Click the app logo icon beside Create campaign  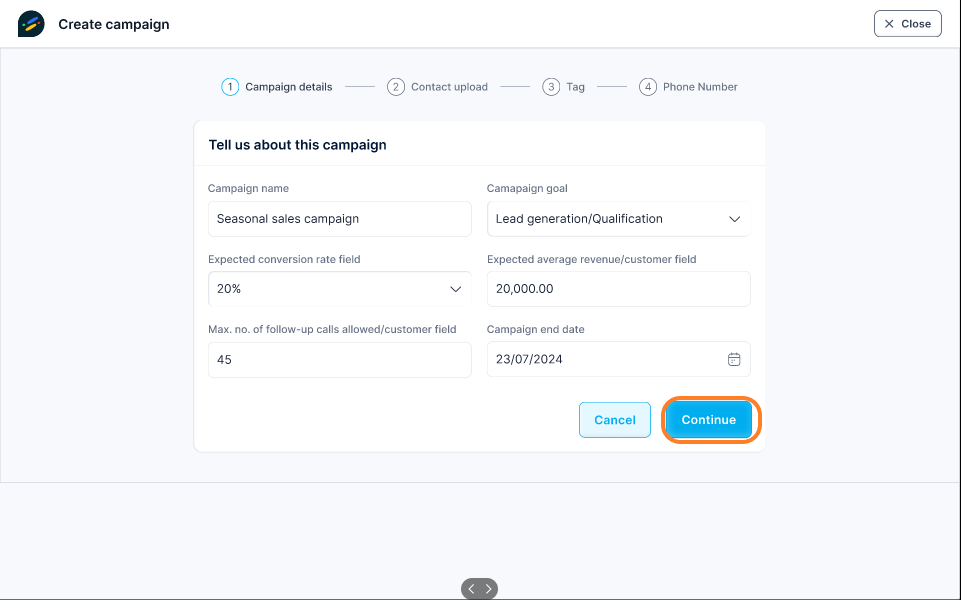pos(31,24)
